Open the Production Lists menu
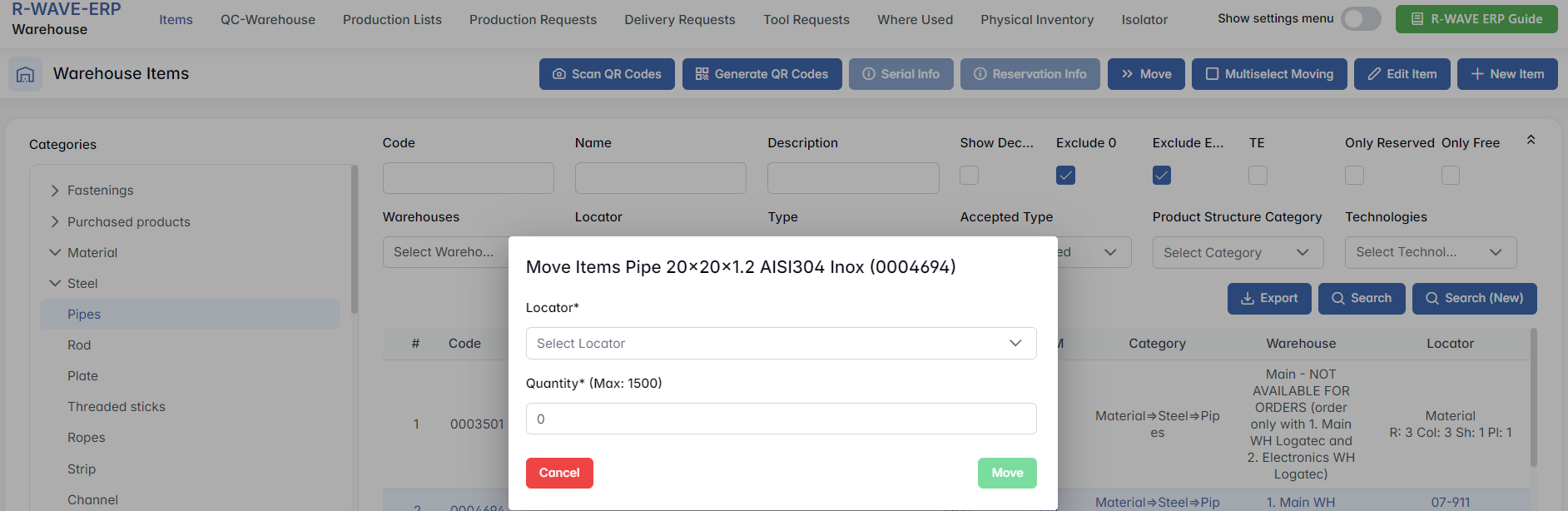 click(x=392, y=20)
